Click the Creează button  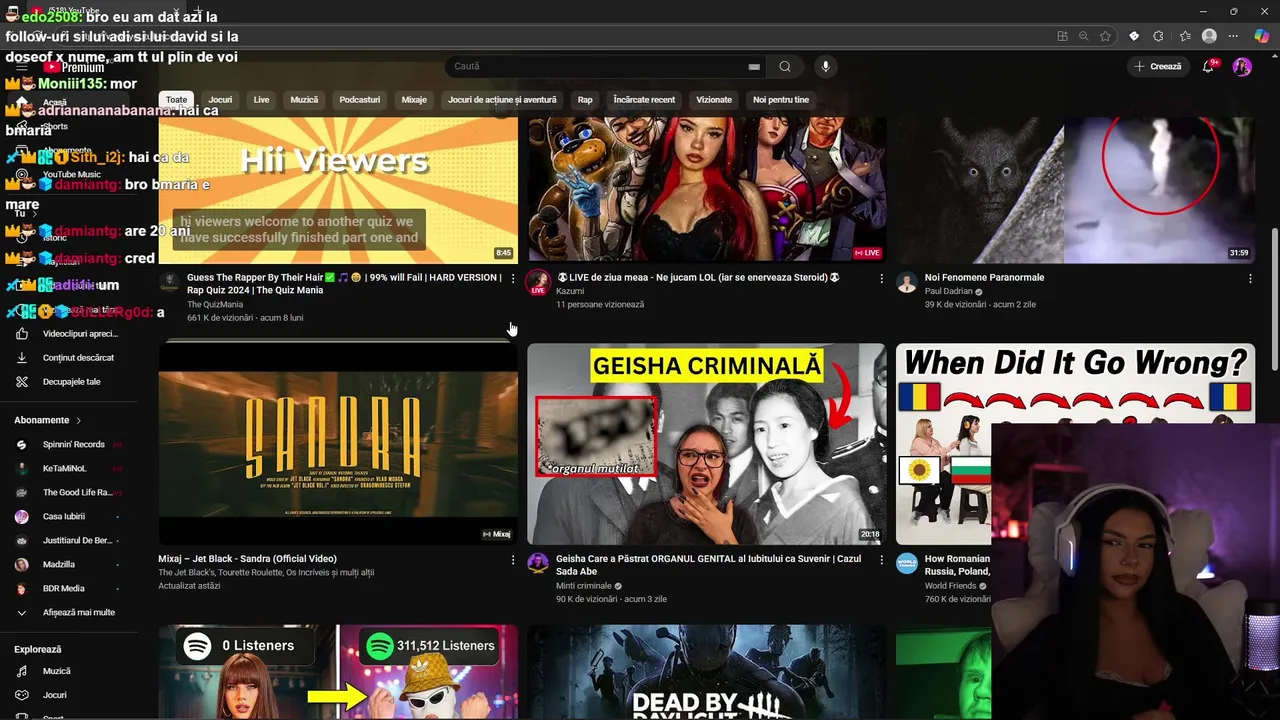point(1158,67)
